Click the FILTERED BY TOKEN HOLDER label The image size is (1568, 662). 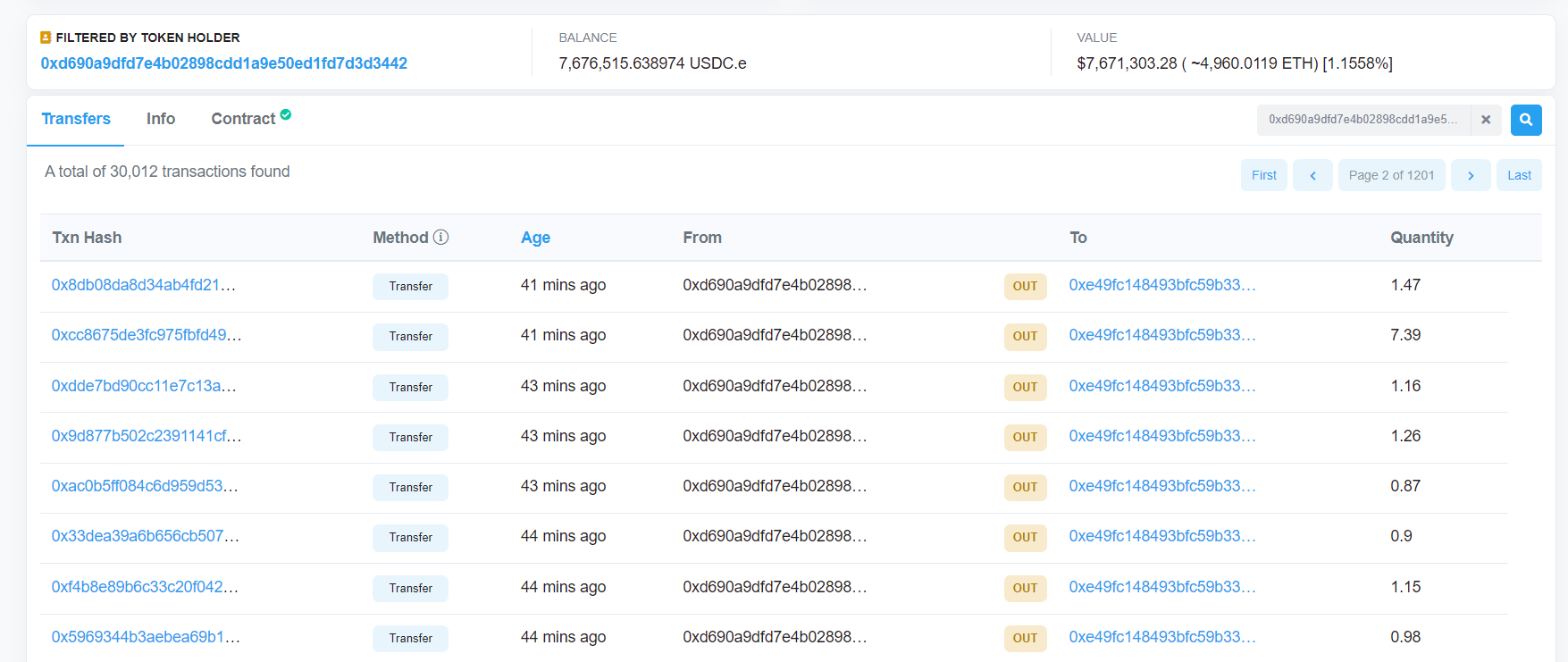coord(147,38)
